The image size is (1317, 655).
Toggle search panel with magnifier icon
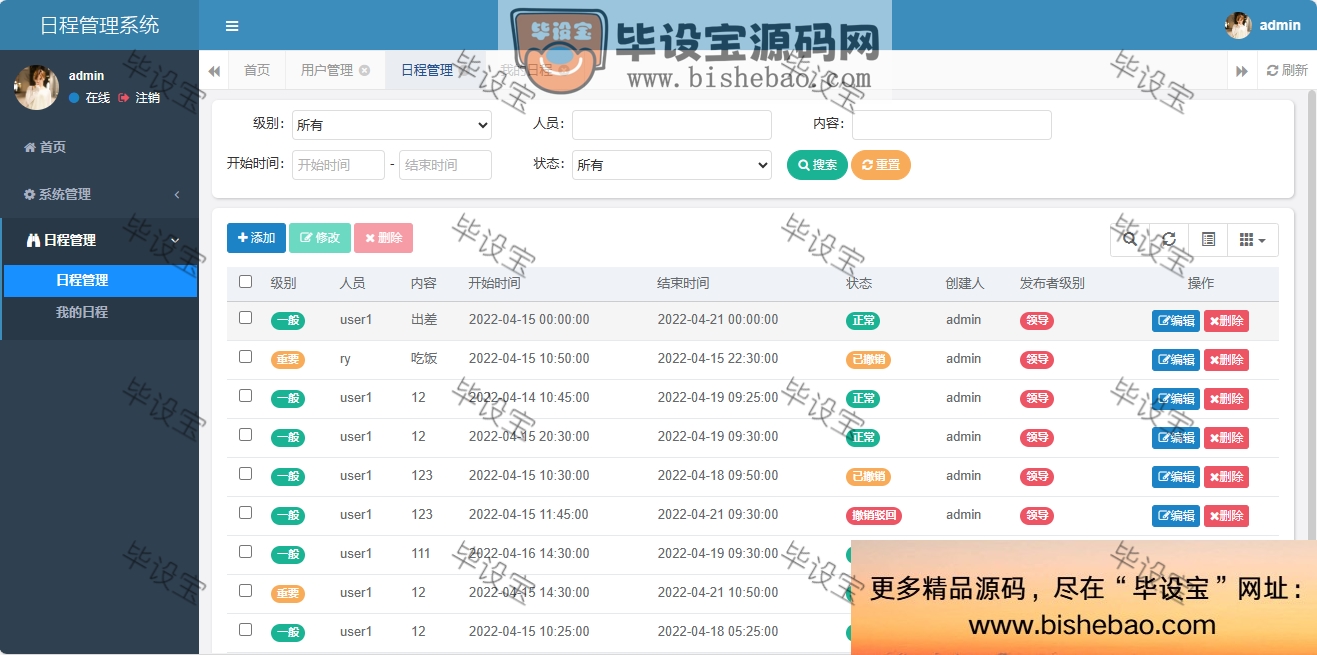[1129, 240]
